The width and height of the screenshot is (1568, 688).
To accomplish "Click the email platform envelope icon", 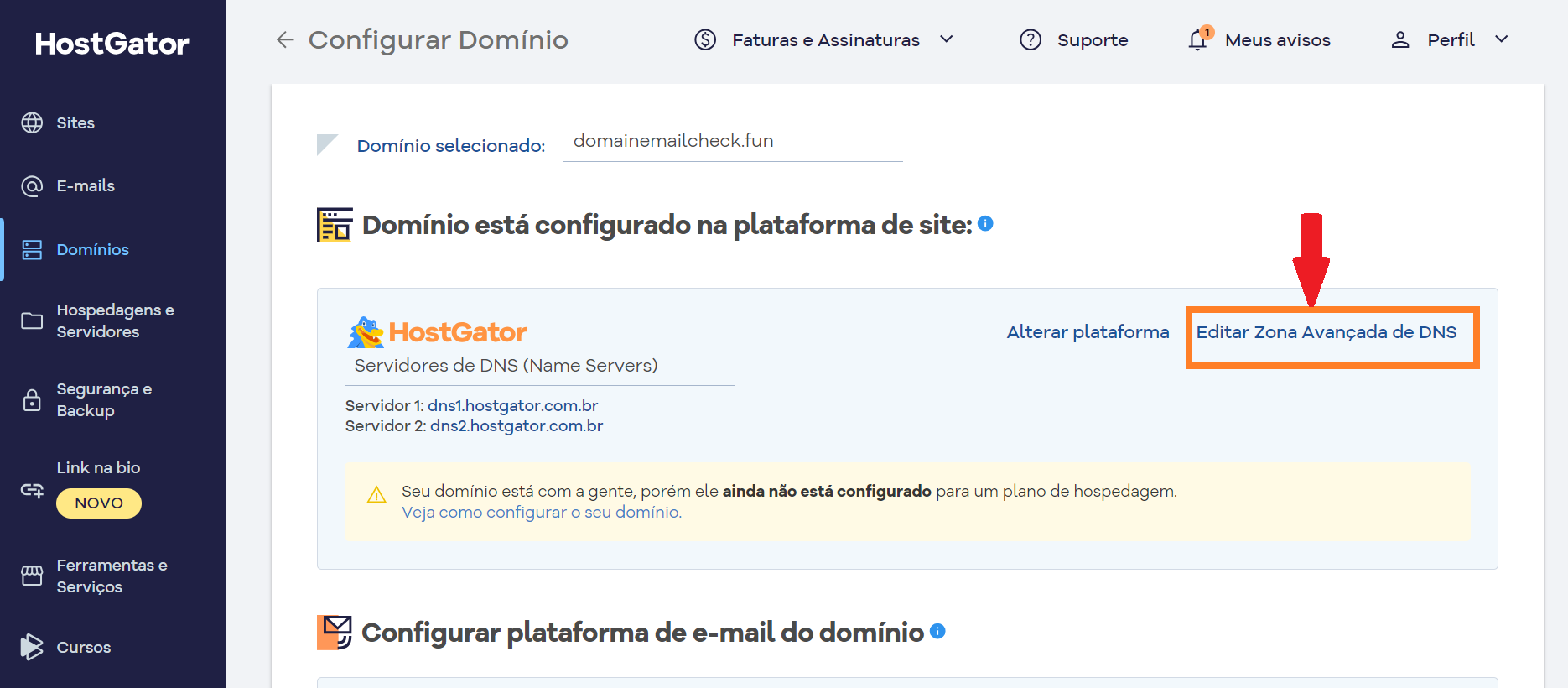I will (x=335, y=633).
